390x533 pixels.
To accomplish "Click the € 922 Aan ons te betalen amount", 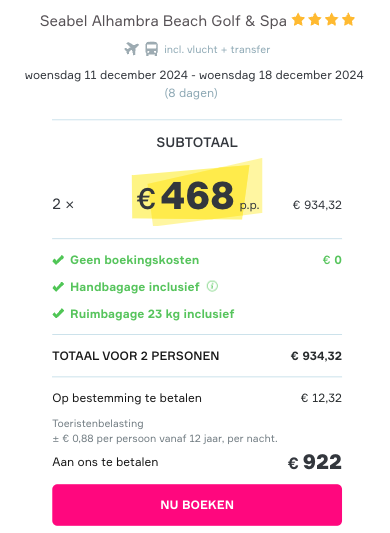I will coord(315,462).
